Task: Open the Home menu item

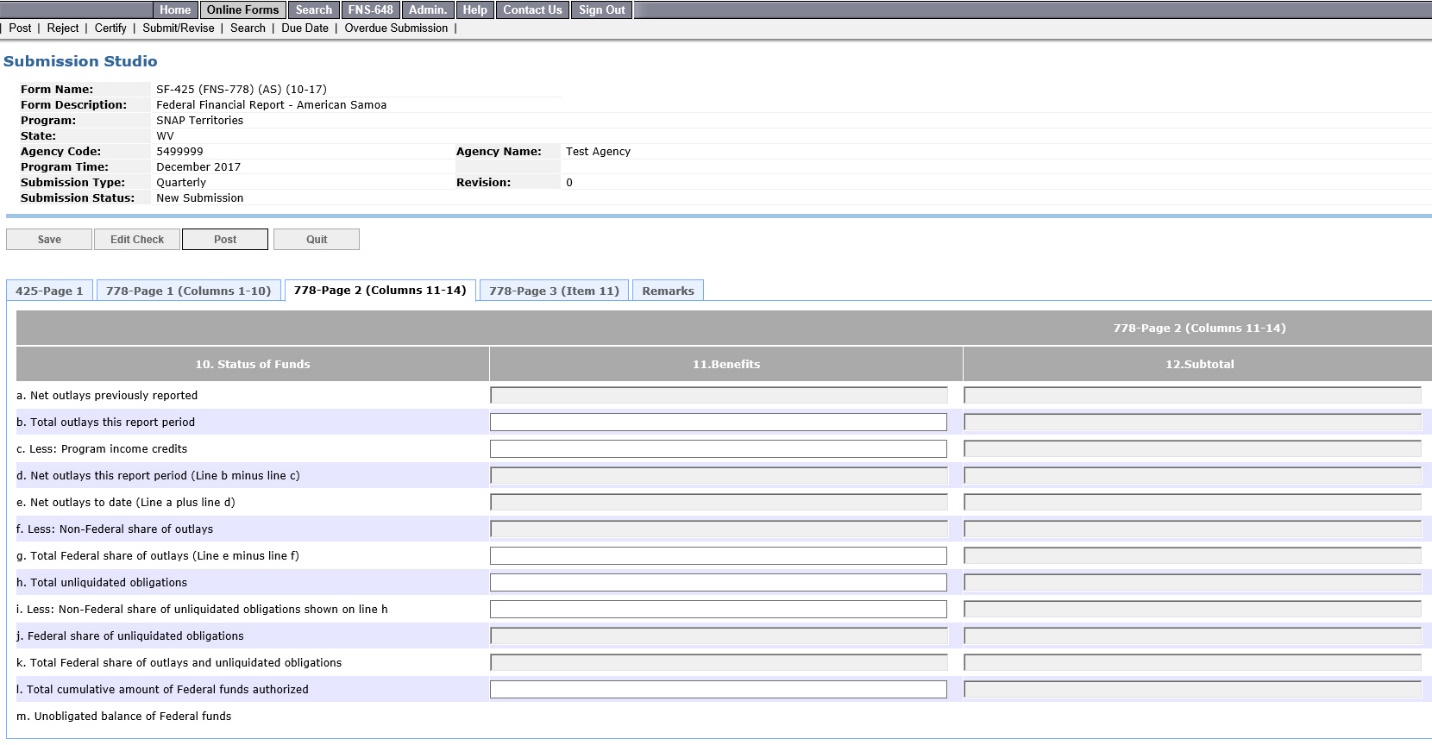Action: pyautogui.click(x=175, y=10)
